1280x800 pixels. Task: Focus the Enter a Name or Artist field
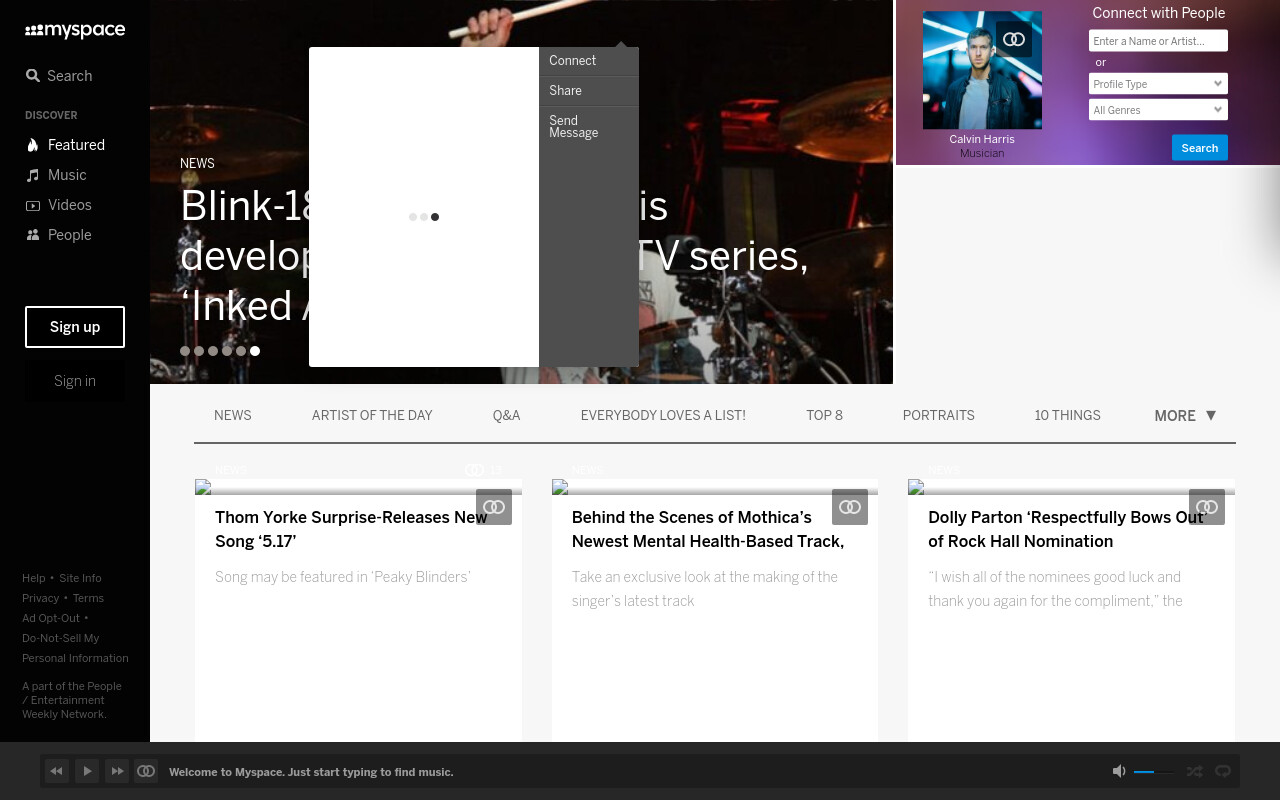(1158, 41)
